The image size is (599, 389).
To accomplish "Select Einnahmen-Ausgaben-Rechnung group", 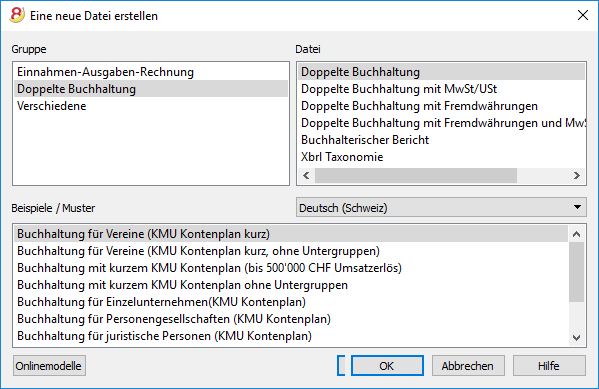I will point(151,72).
